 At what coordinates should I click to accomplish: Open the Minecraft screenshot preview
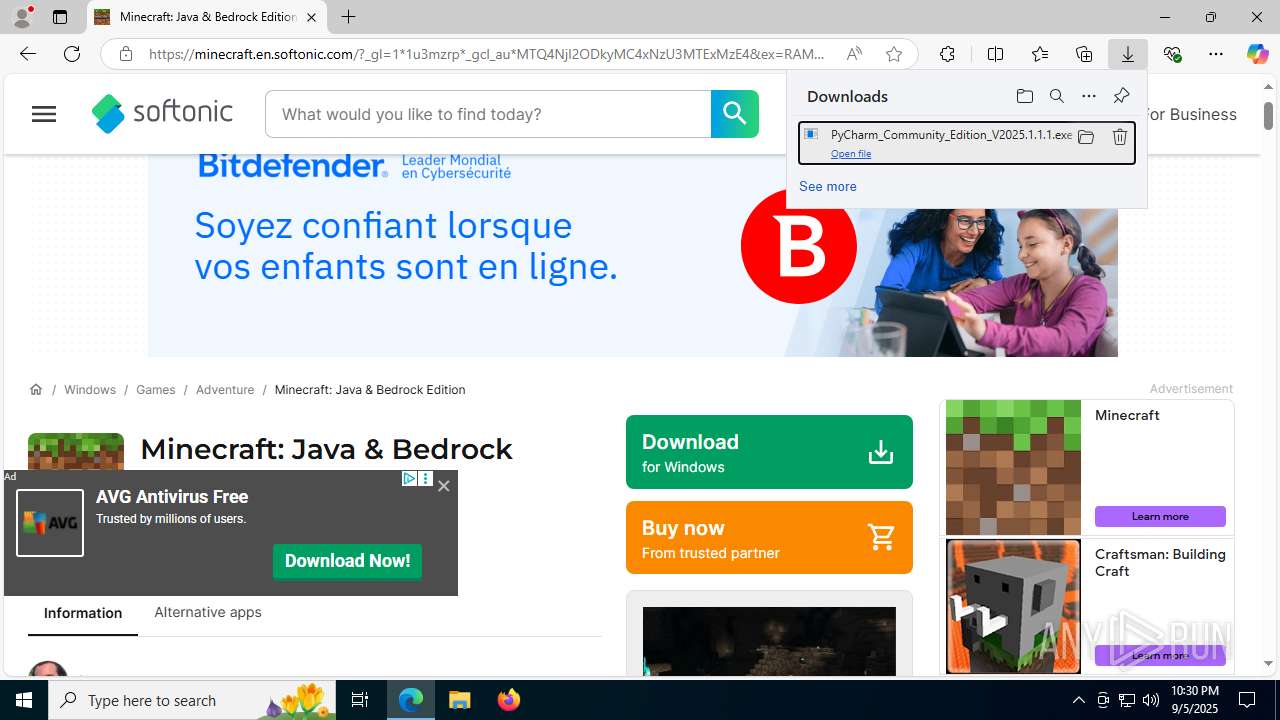point(769,641)
